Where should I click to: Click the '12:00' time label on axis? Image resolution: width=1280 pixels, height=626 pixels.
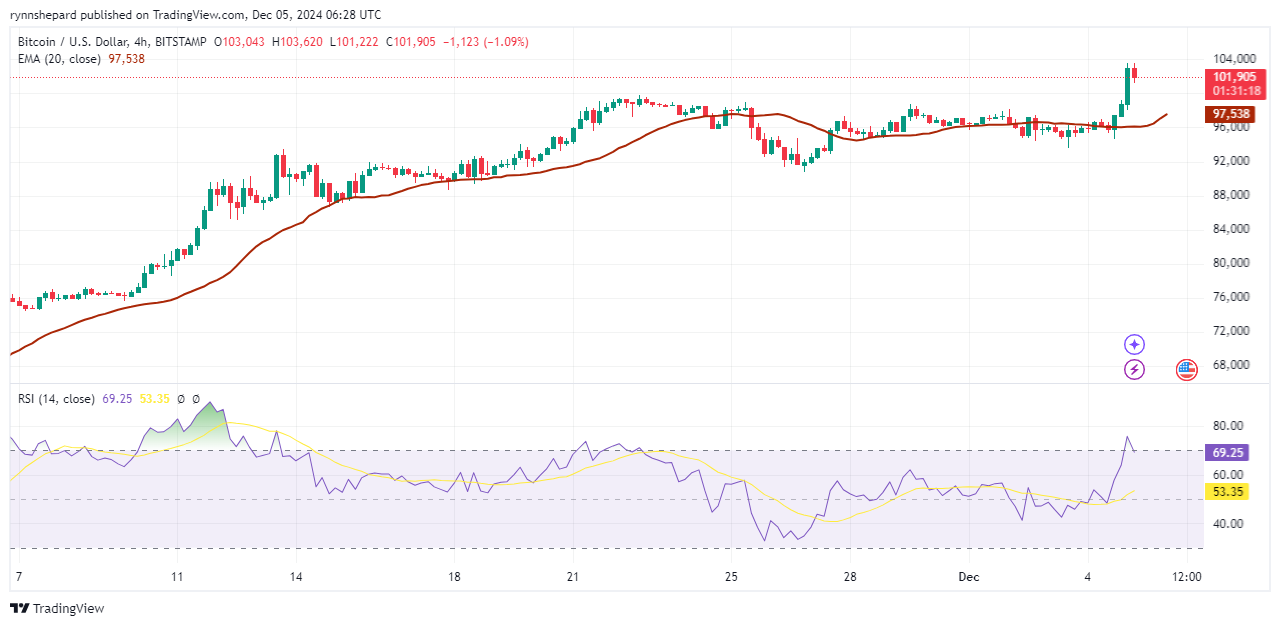point(1186,577)
